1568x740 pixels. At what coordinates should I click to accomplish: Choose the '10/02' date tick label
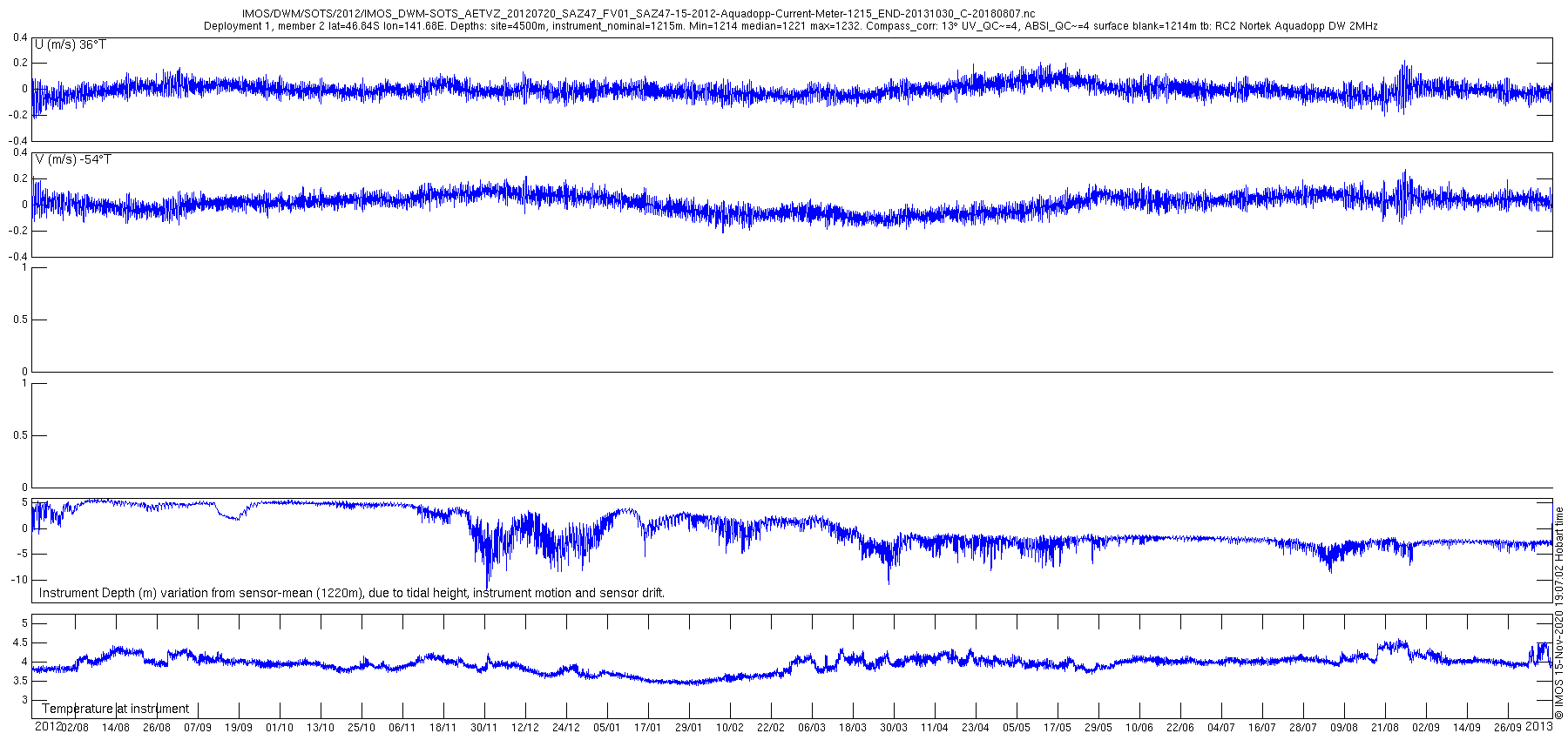point(730,728)
